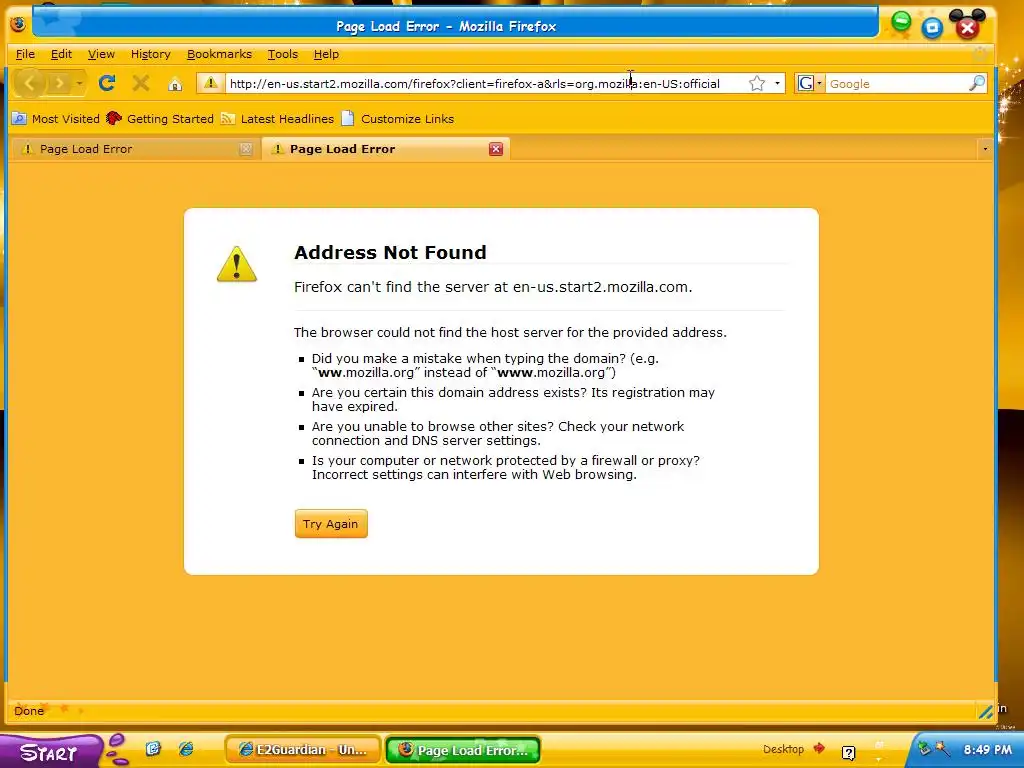This screenshot has height=768, width=1024.
Task: Launch Internet Explorer from quick launch
Action: 186,748
